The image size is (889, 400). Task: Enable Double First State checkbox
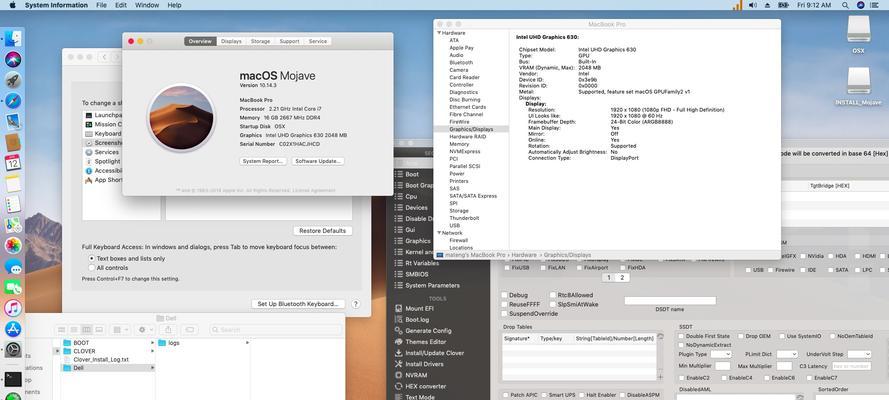pyautogui.click(x=681, y=336)
